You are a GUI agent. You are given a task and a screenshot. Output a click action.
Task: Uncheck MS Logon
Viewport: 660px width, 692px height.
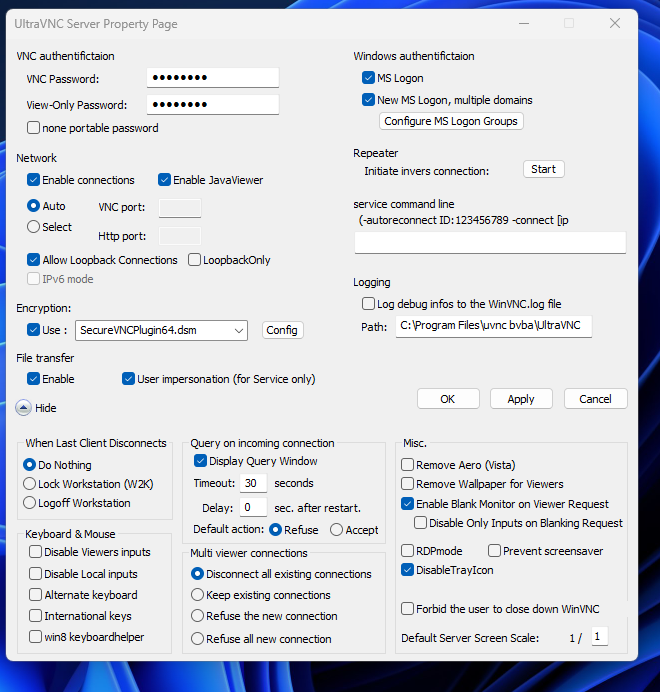coord(368,78)
